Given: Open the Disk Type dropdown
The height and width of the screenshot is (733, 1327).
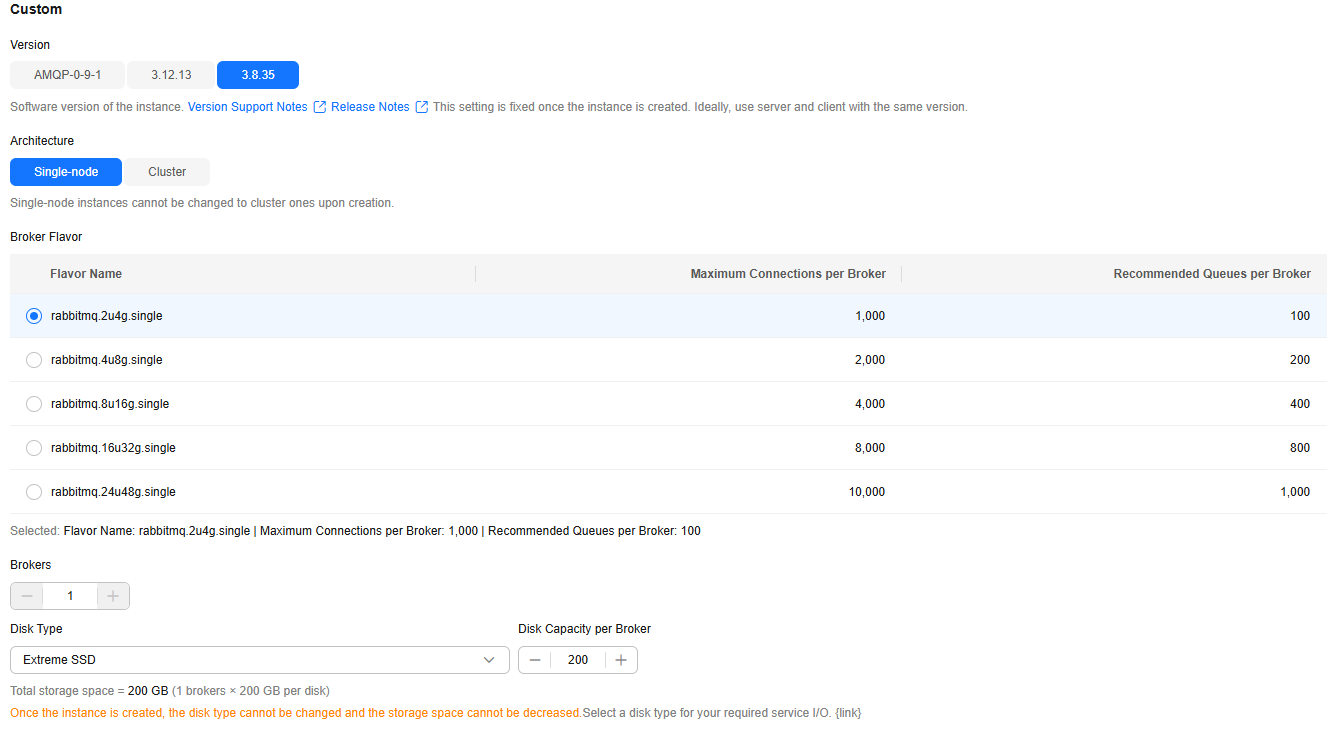Looking at the screenshot, I should pos(259,660).
